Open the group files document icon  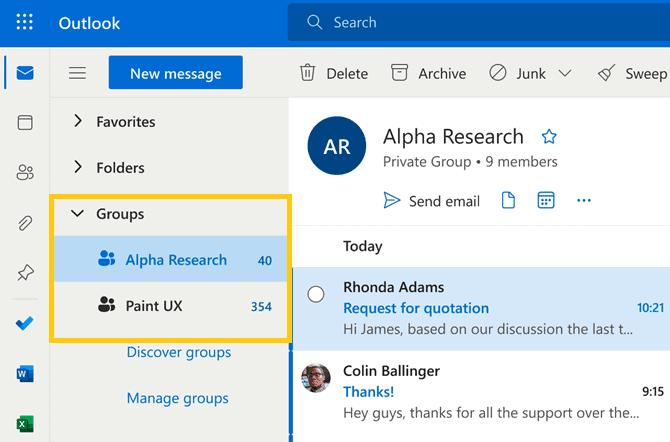tap(508, 200)
